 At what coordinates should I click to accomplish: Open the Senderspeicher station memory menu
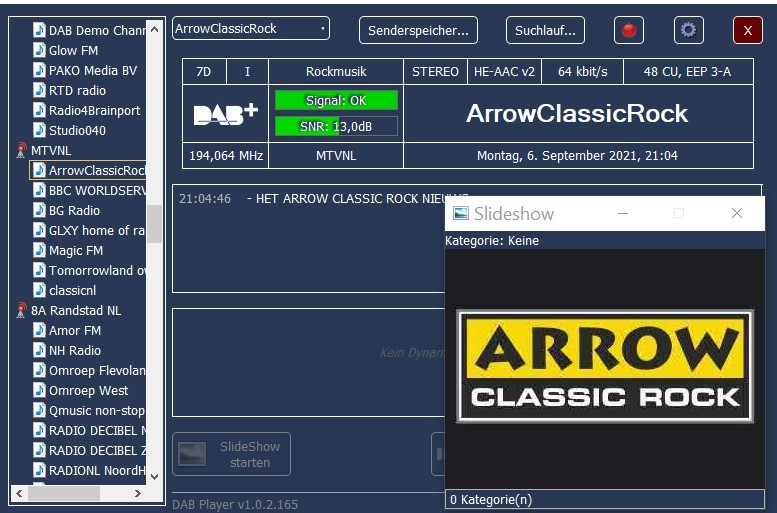(418, 30)
